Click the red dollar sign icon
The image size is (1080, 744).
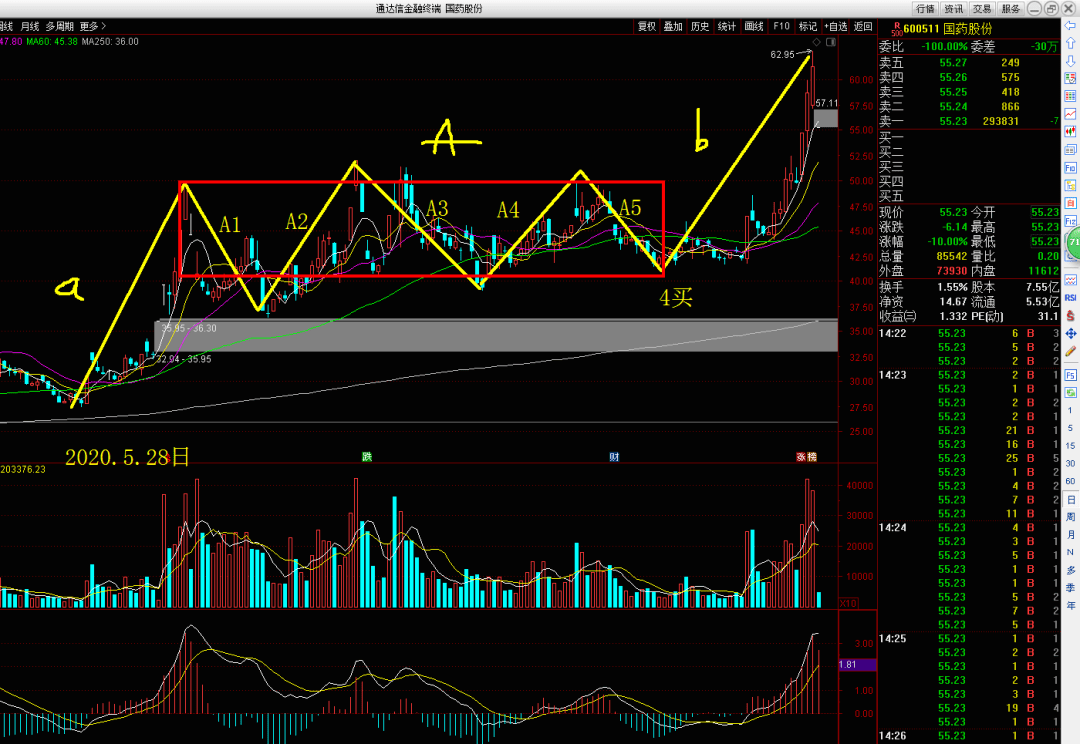(x=1070, y=316)
